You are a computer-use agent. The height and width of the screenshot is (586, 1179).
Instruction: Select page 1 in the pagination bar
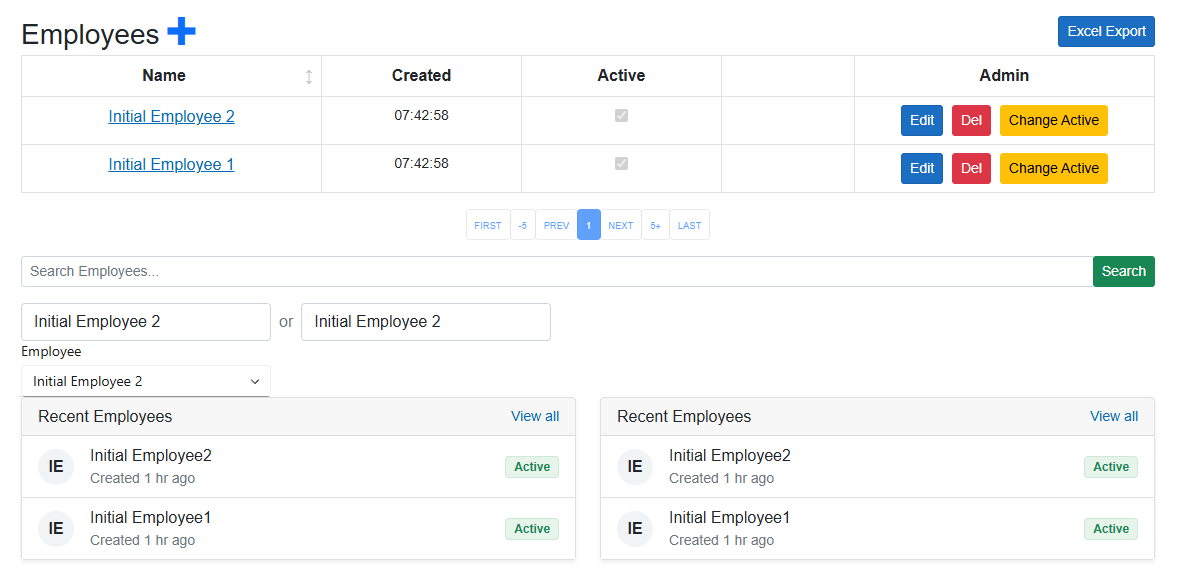[x=589, y=224]
